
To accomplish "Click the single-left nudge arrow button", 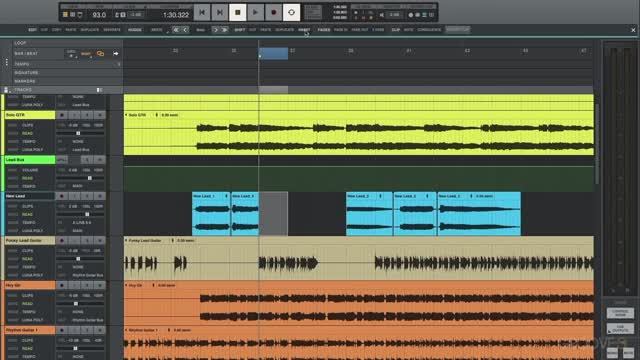I will click(x=185, y=30).
